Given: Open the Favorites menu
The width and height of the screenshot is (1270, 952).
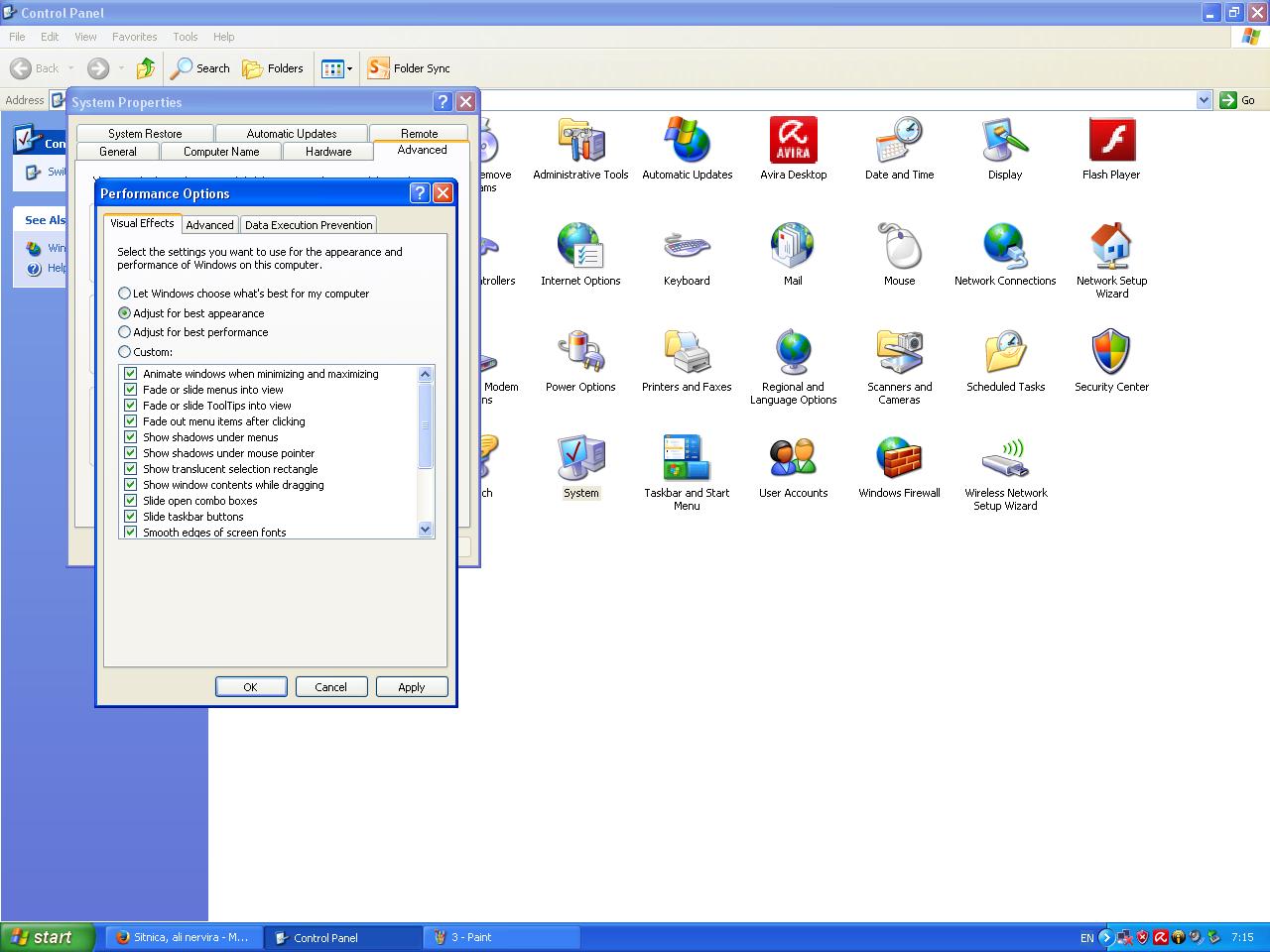Looking at the screenshot, I should 134,37.
